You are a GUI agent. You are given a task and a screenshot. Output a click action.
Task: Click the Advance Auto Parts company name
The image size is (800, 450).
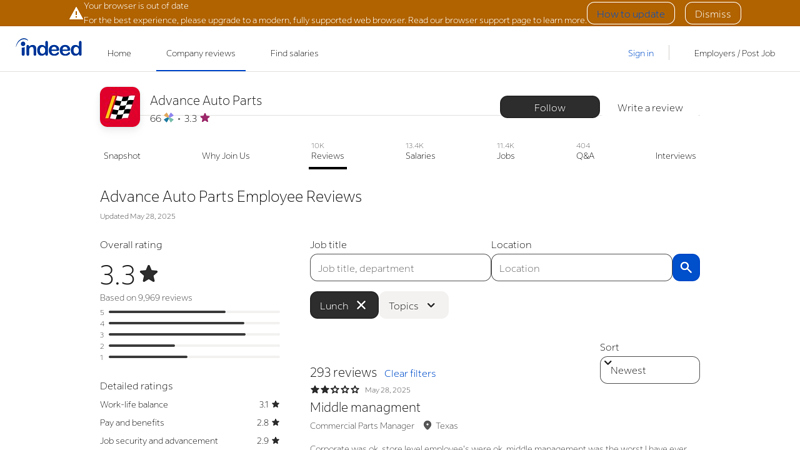(206, 100)
